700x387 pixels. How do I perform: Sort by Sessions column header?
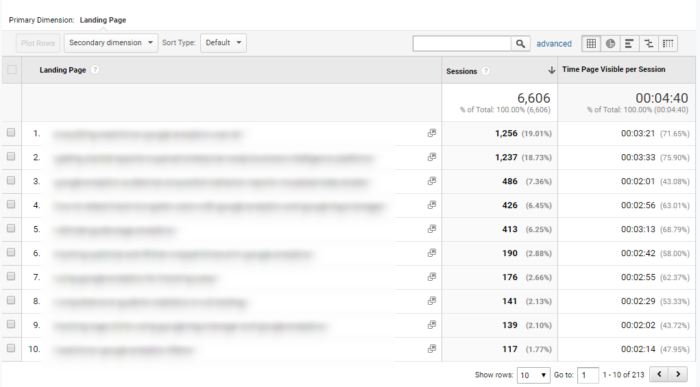[462, 71]
